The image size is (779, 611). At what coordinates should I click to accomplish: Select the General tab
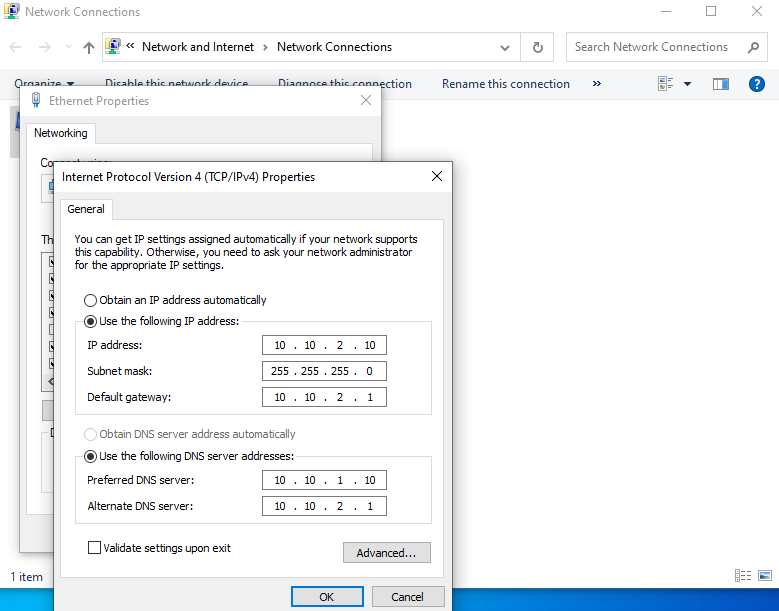(x=86, y=209)
